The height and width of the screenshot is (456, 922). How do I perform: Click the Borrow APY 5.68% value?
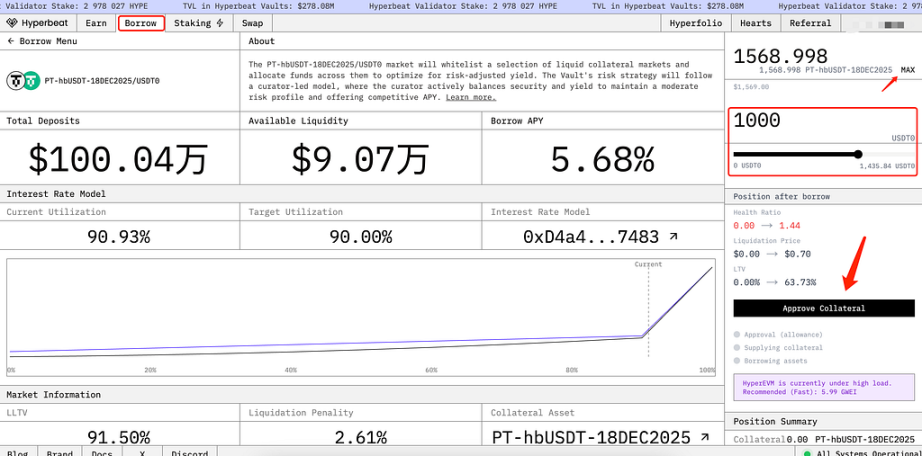point(602,159)
